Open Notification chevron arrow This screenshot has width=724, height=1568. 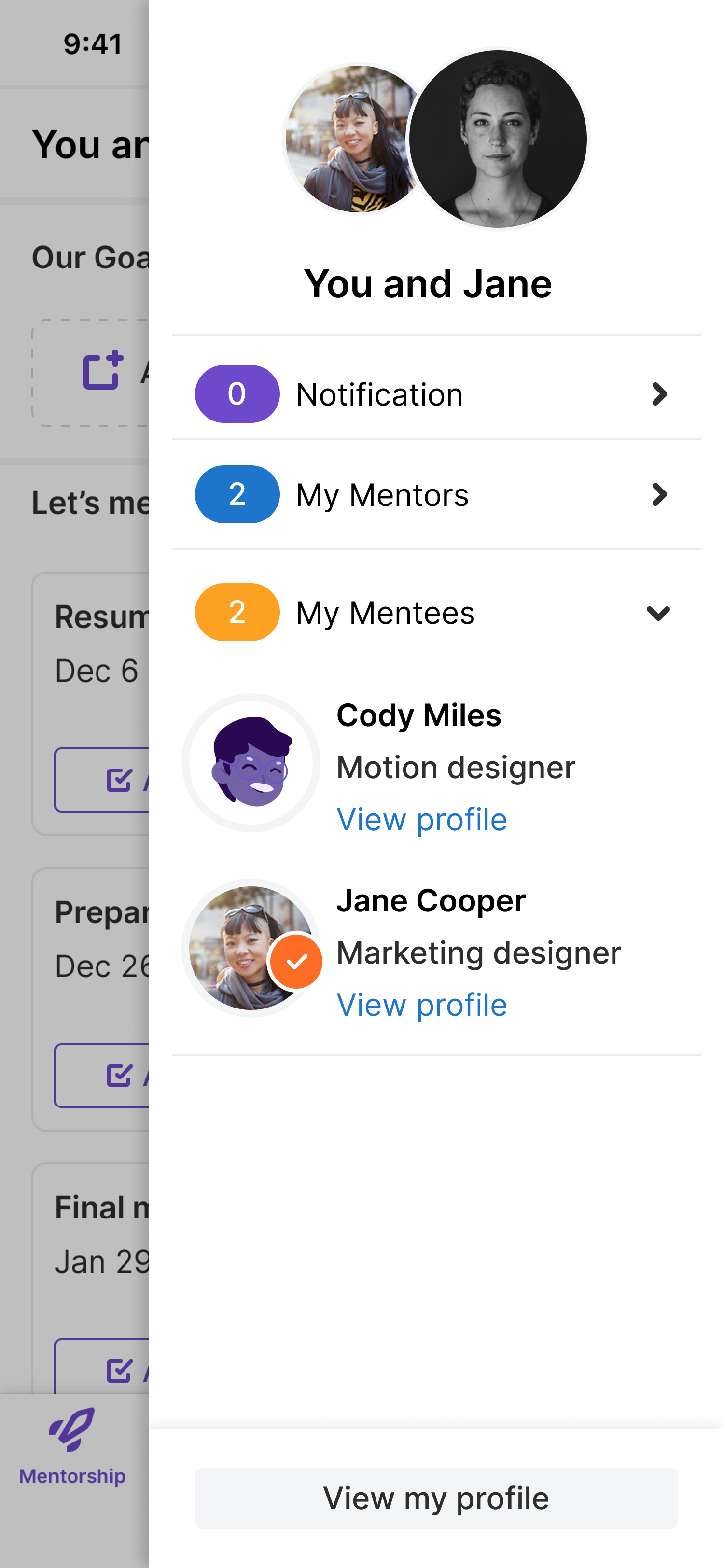(x=659, y=394)
